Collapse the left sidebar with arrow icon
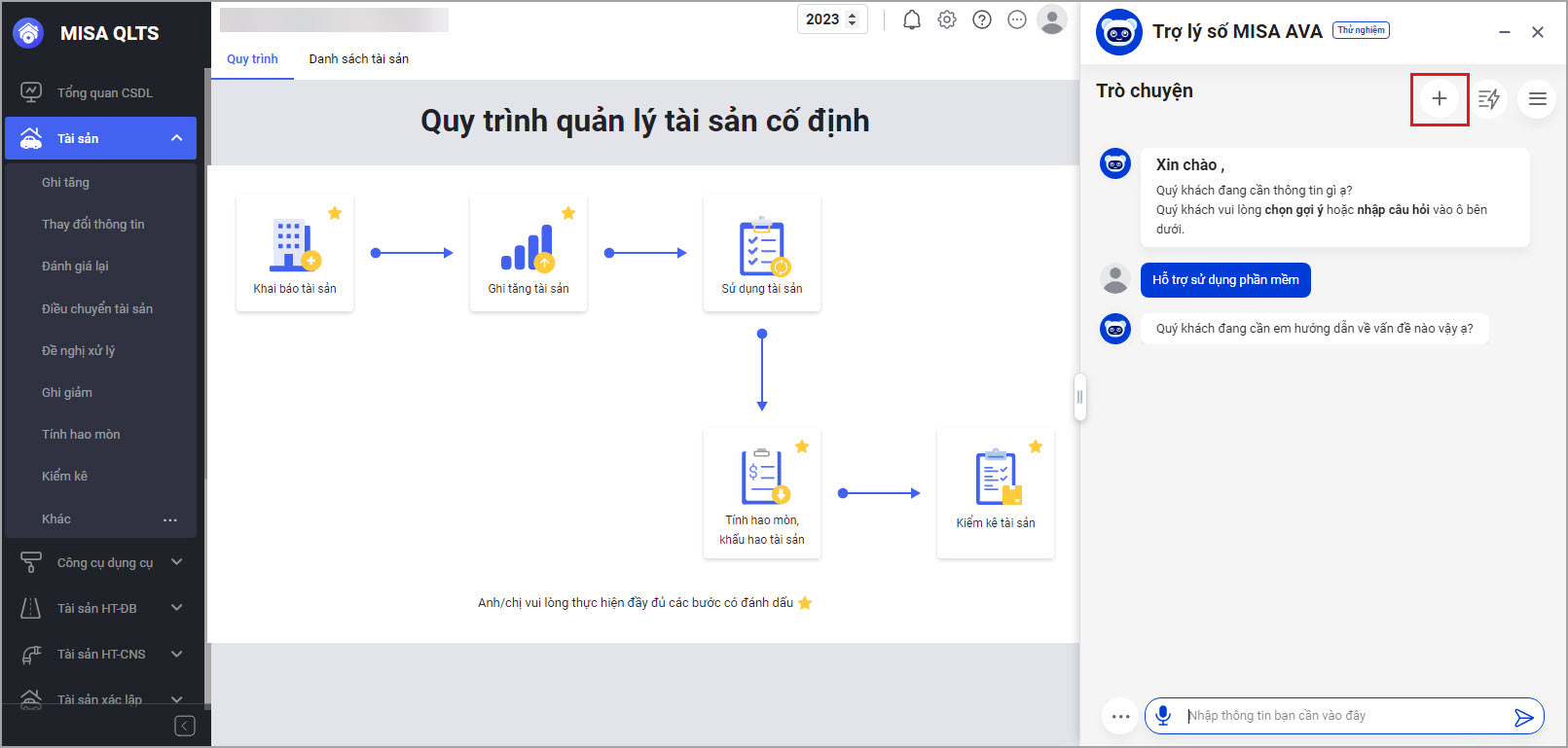The image size is (1568, 748). [x=185, y=726]
